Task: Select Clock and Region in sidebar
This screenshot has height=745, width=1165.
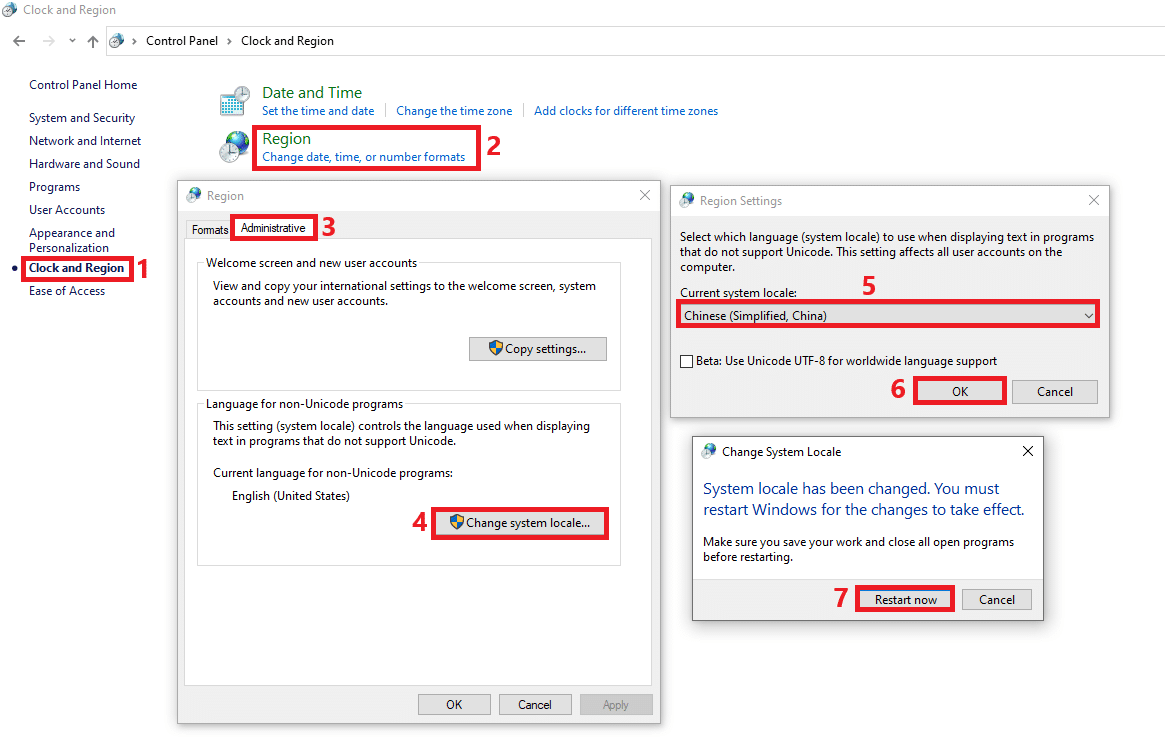Action: click(x=77, y=268)
